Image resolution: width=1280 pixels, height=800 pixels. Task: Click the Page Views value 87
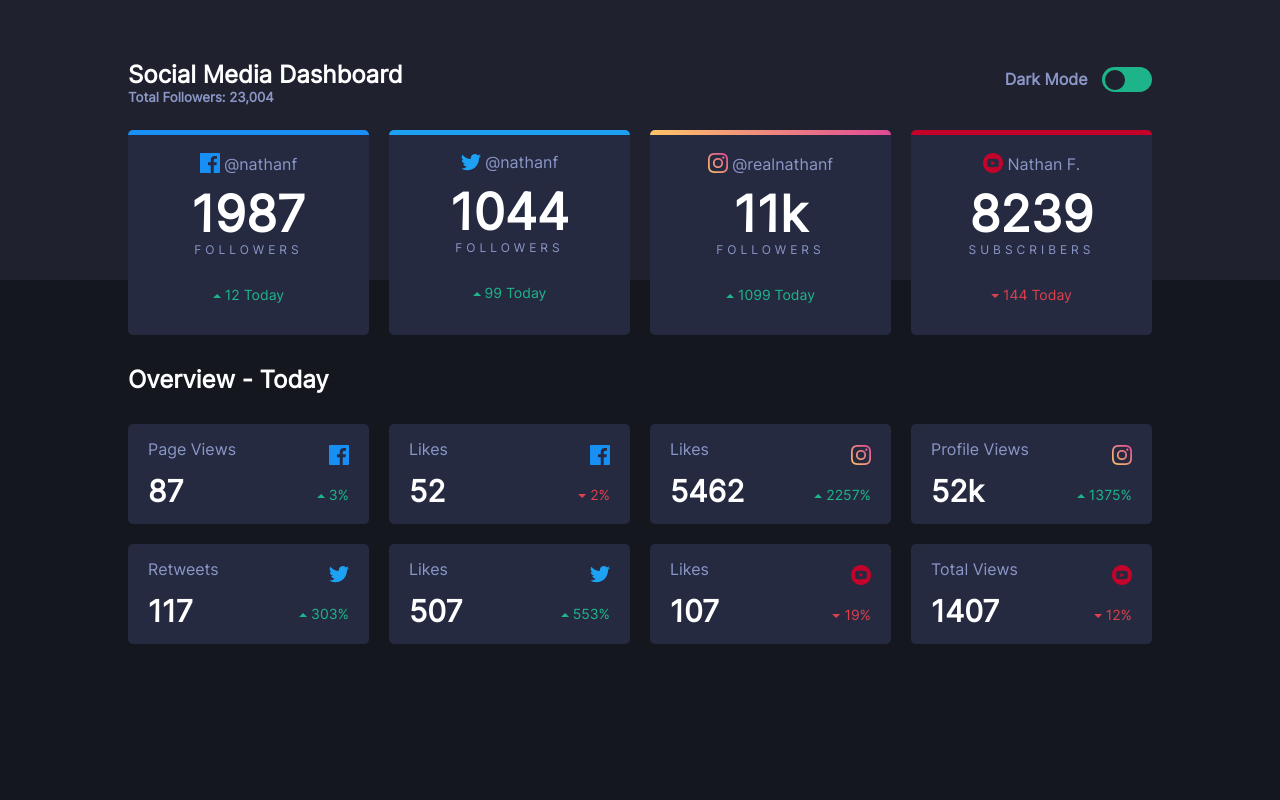coord(166,491)
